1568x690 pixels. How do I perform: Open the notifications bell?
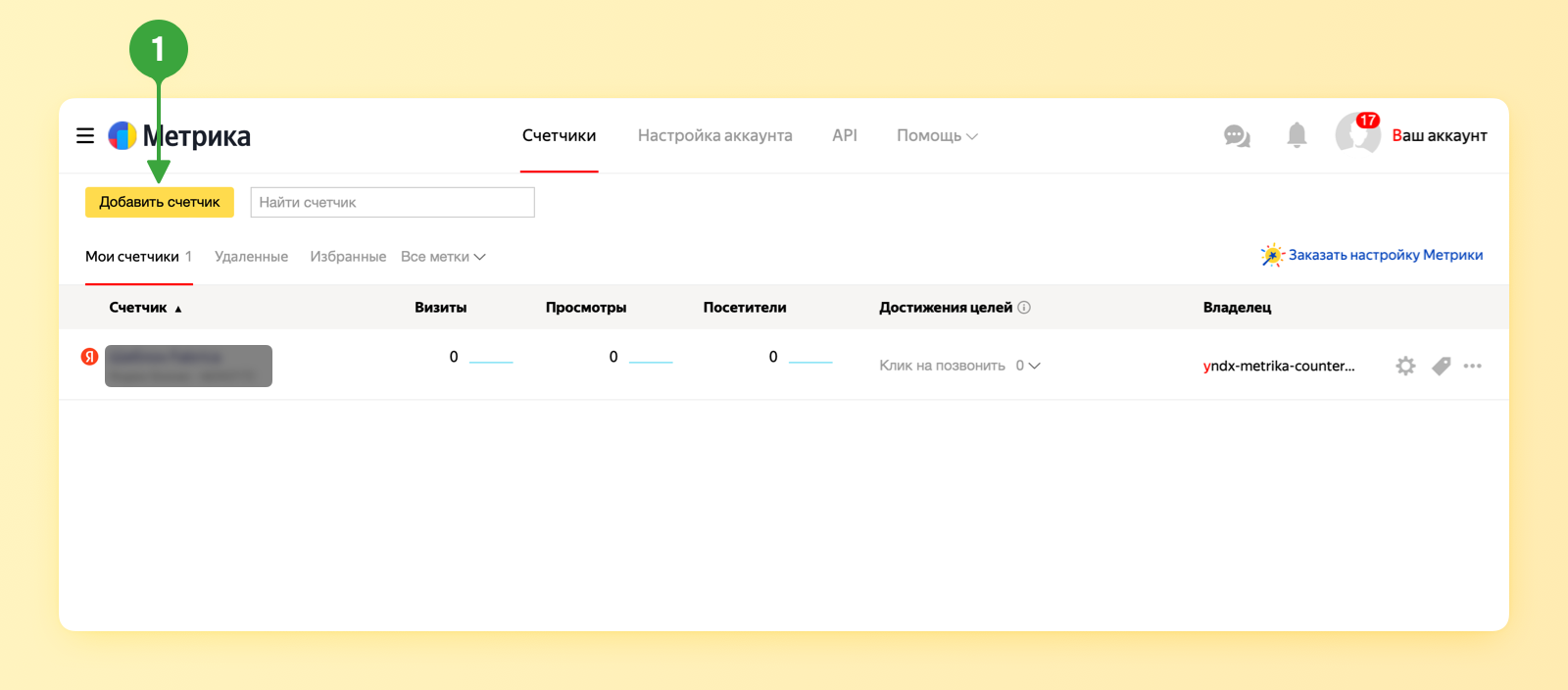pos(1297,135)
